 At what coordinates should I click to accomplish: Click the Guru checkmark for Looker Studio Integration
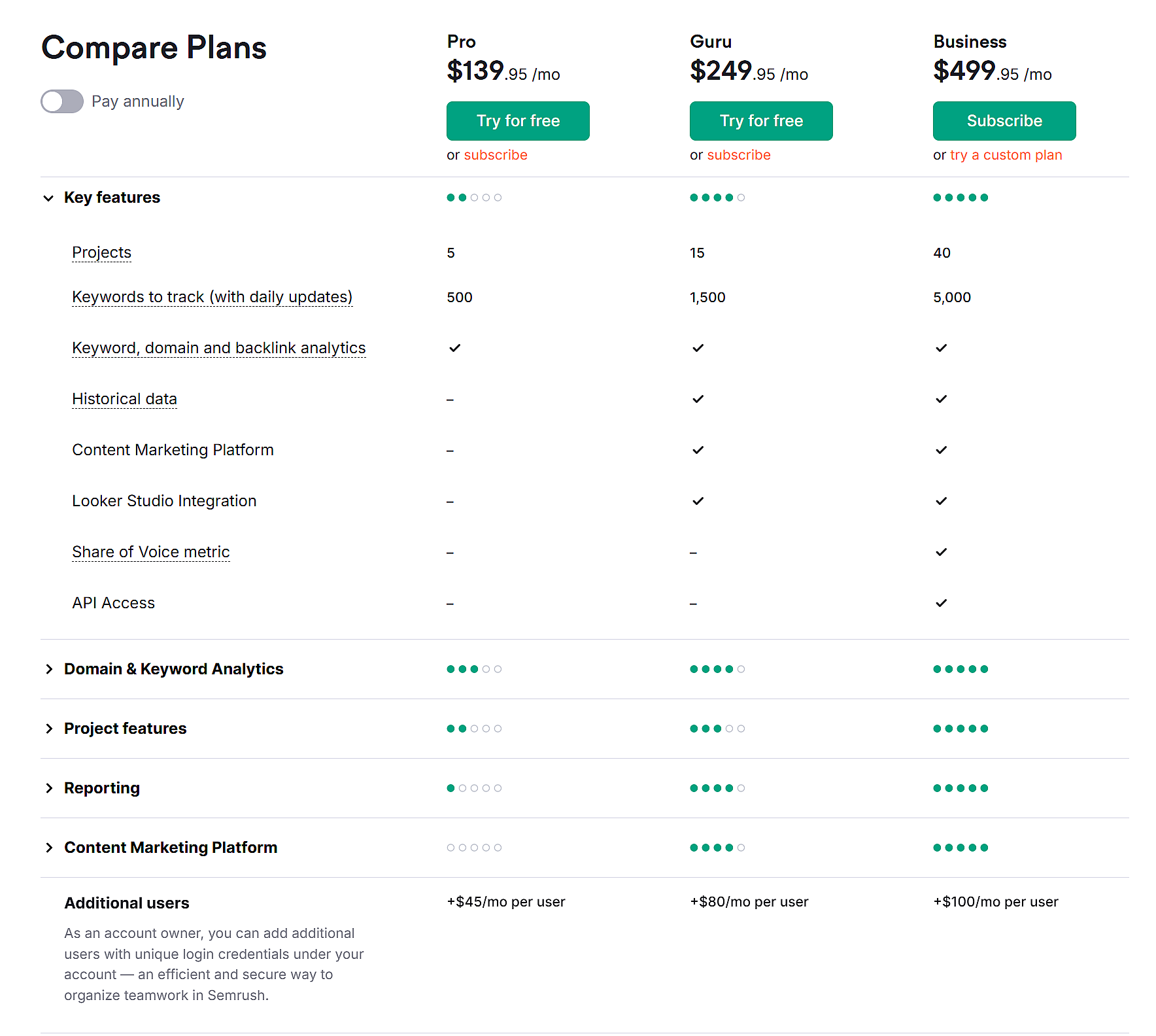[x=698, y=501]
